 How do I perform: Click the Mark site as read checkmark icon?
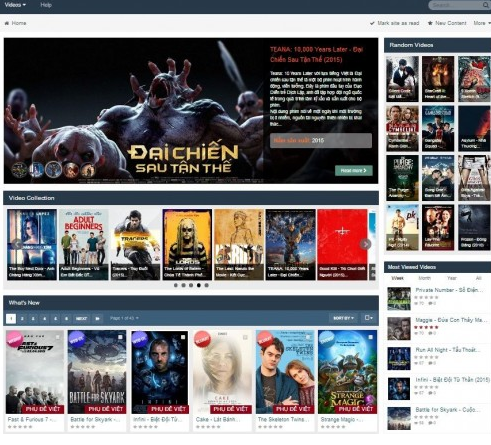pyautogui.click(x=372, y=23)
